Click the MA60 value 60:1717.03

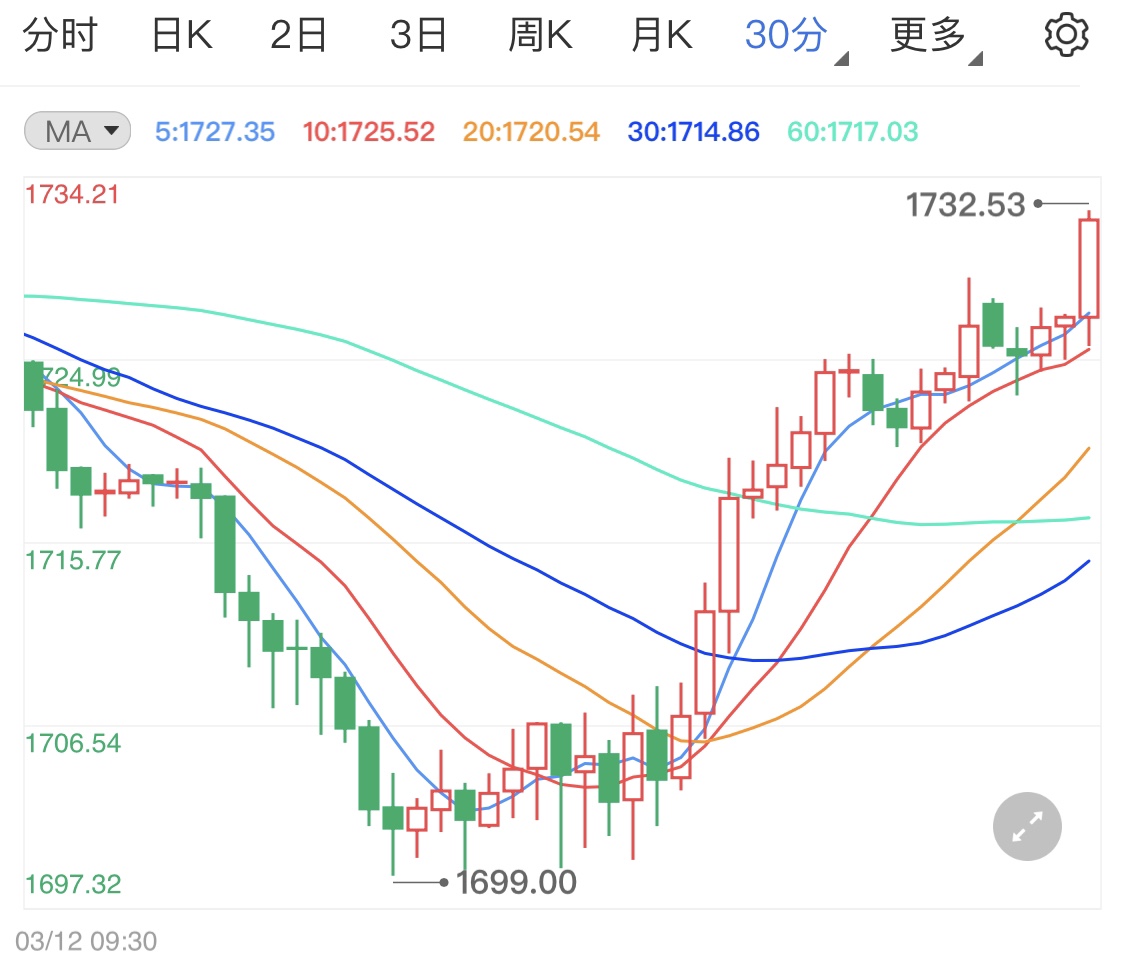click(x=852, y=132)
